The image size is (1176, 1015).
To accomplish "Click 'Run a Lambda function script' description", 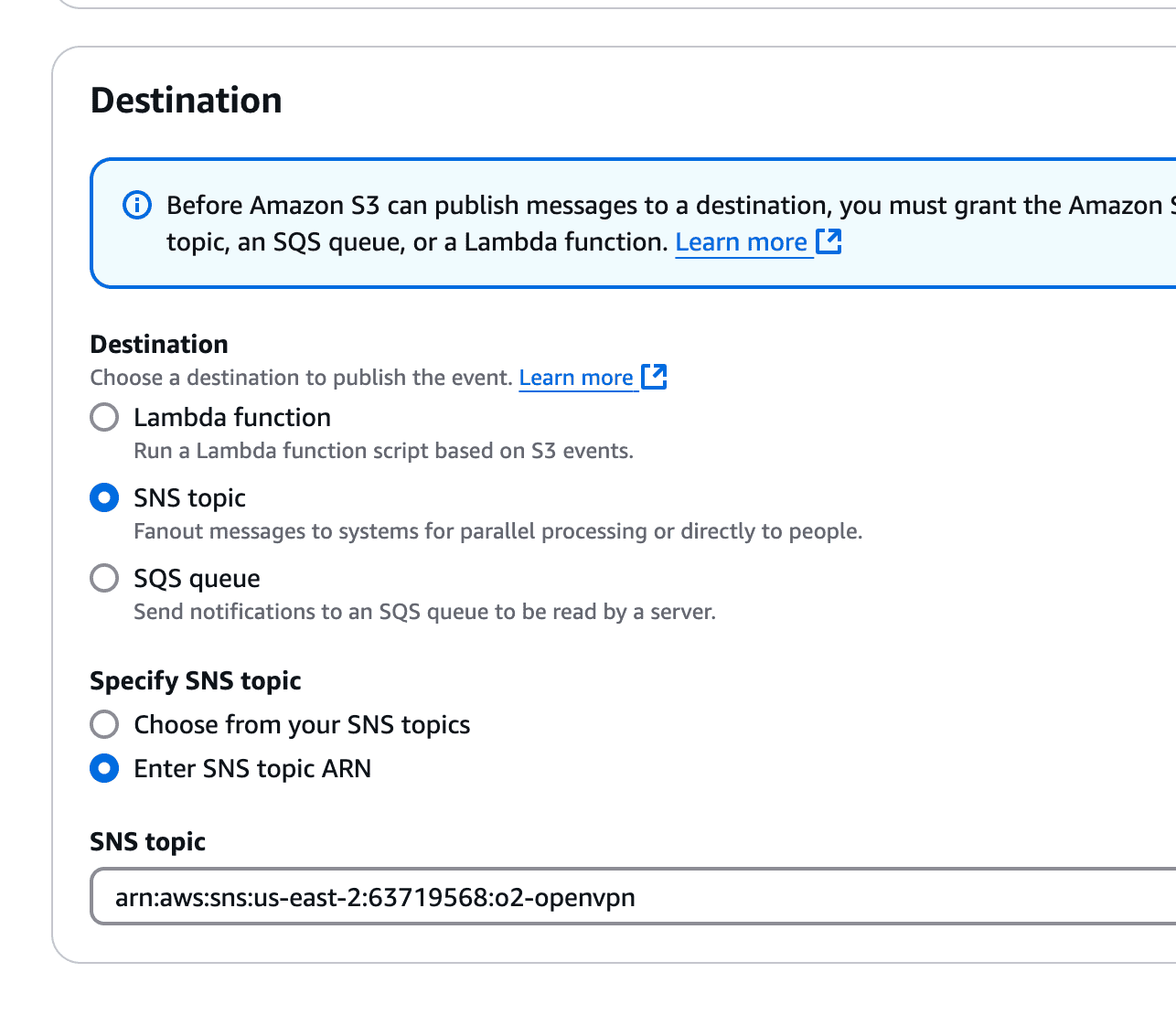I will [x=383, y=451].
